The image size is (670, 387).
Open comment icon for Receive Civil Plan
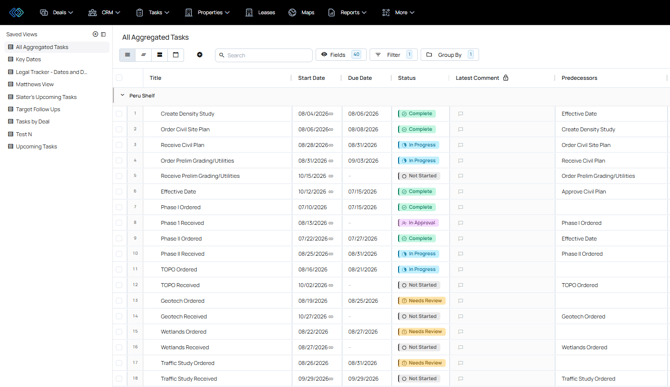(x=460, y=145)
